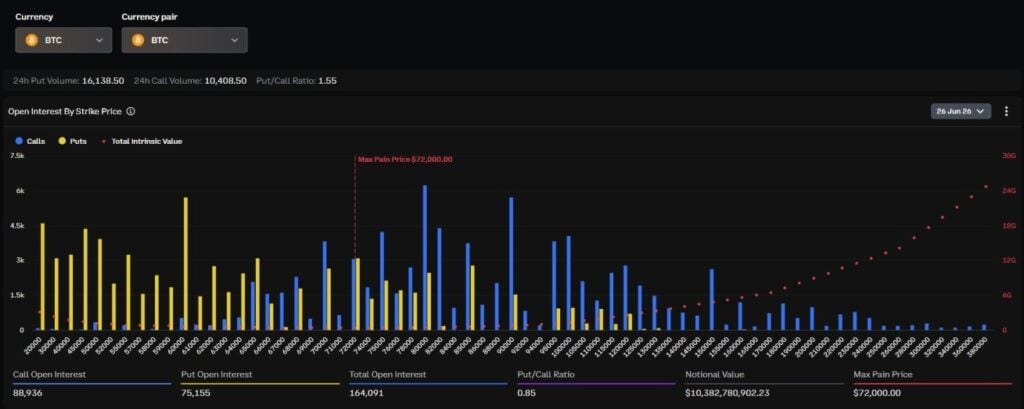Toggle the Total Intrinsic Value legend series
The height and width of the screenshot is (409, 1024).
click(x=142, y=141)
